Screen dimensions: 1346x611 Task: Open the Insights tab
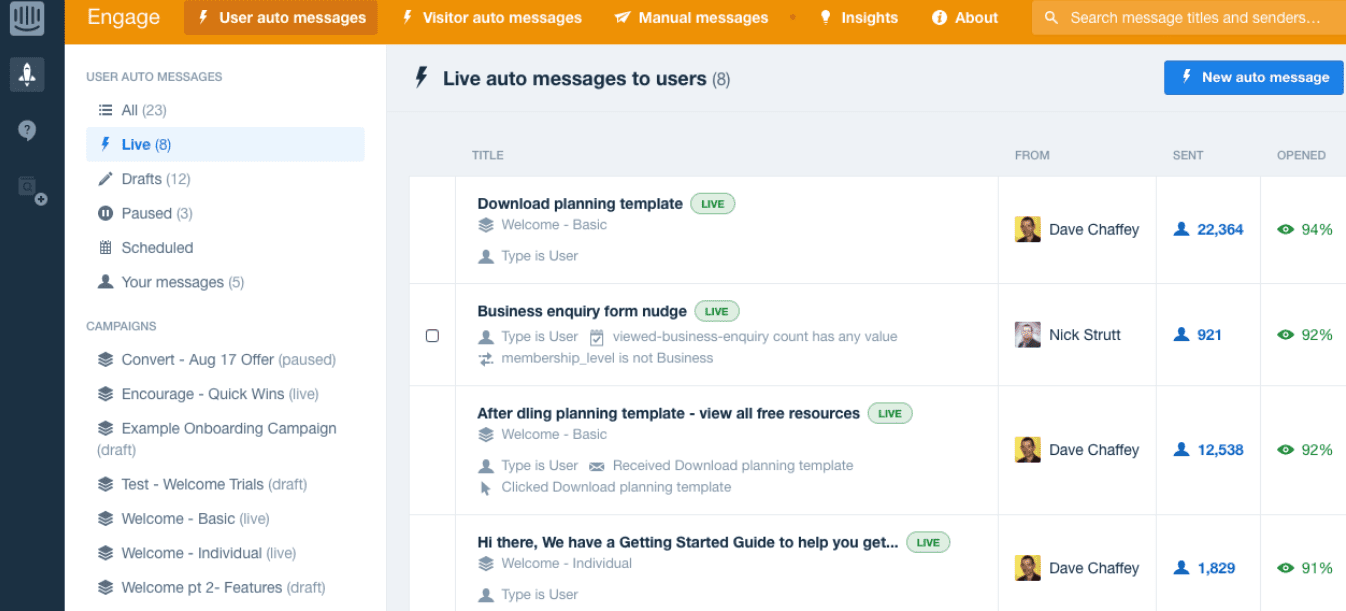coord(858,18)
